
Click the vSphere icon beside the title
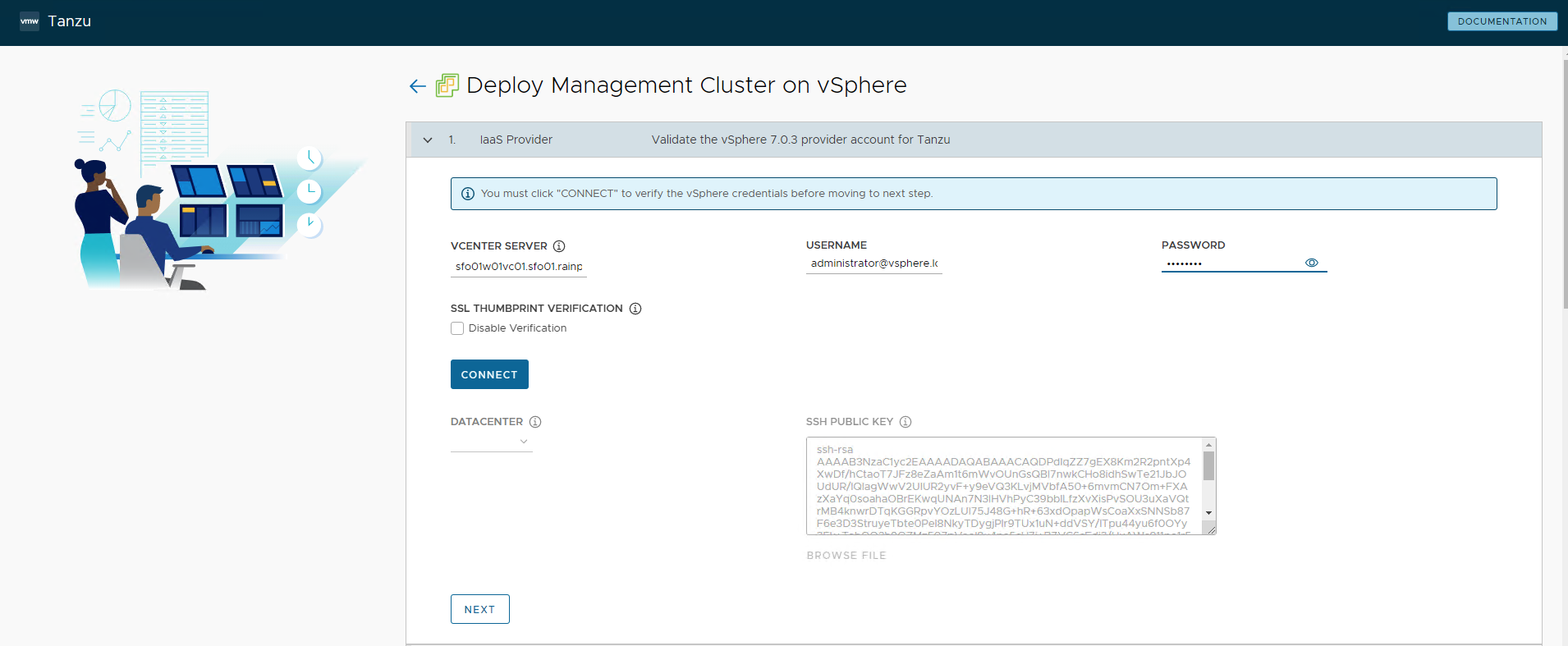(x=447, y=85)
